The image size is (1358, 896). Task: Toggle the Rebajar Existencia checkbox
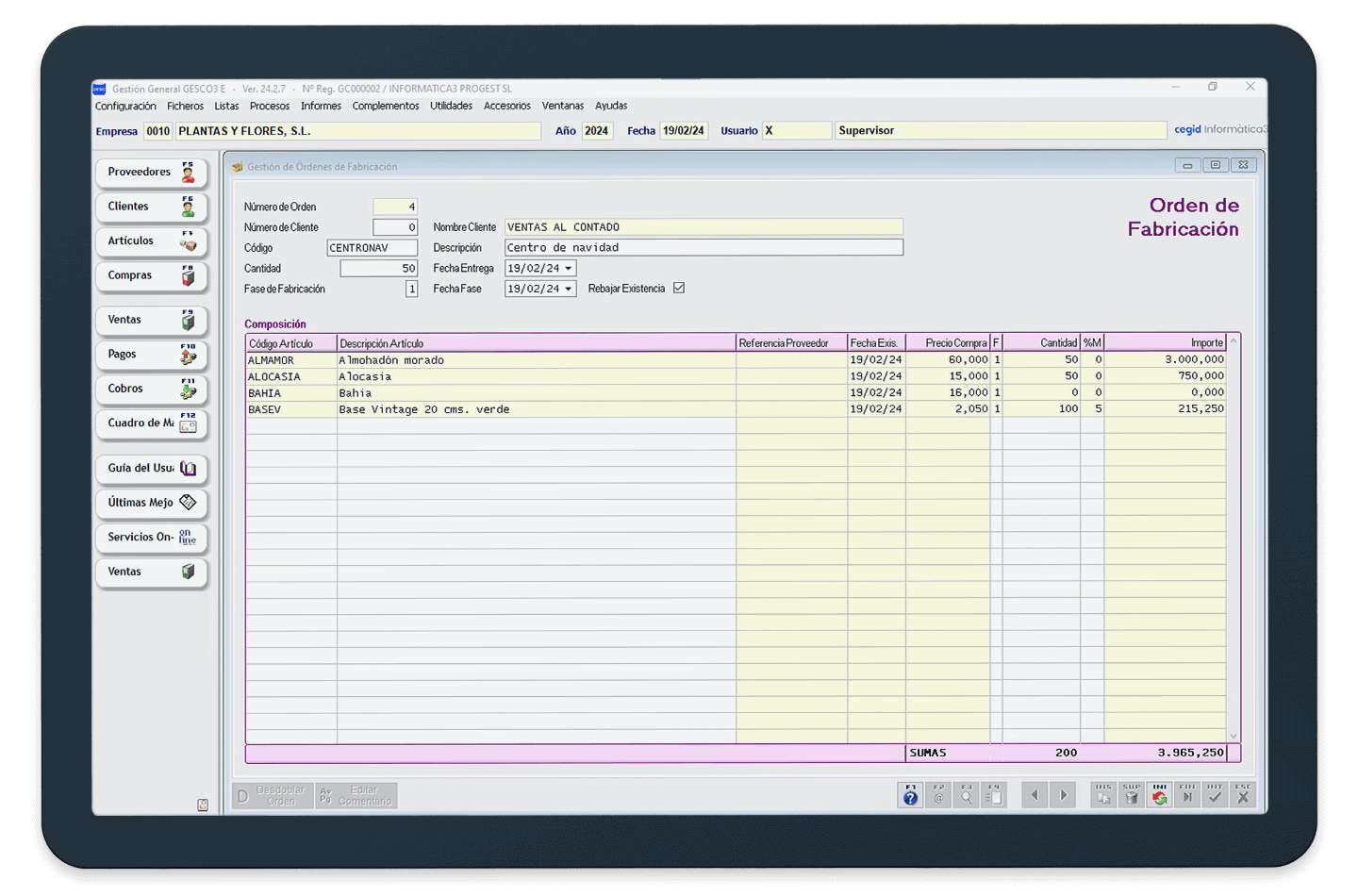679,289
